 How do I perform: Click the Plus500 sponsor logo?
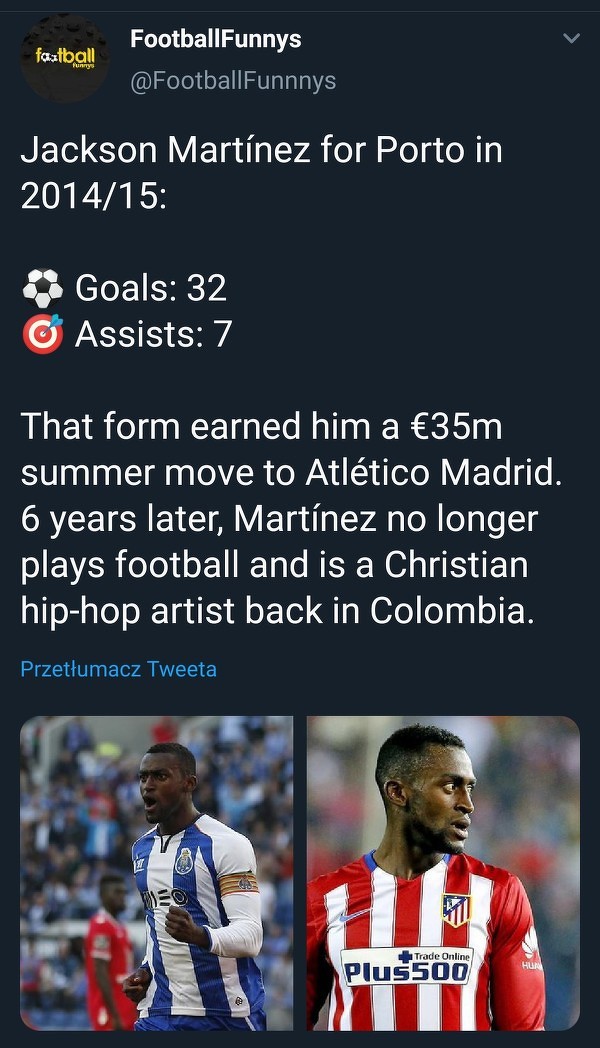406,966
